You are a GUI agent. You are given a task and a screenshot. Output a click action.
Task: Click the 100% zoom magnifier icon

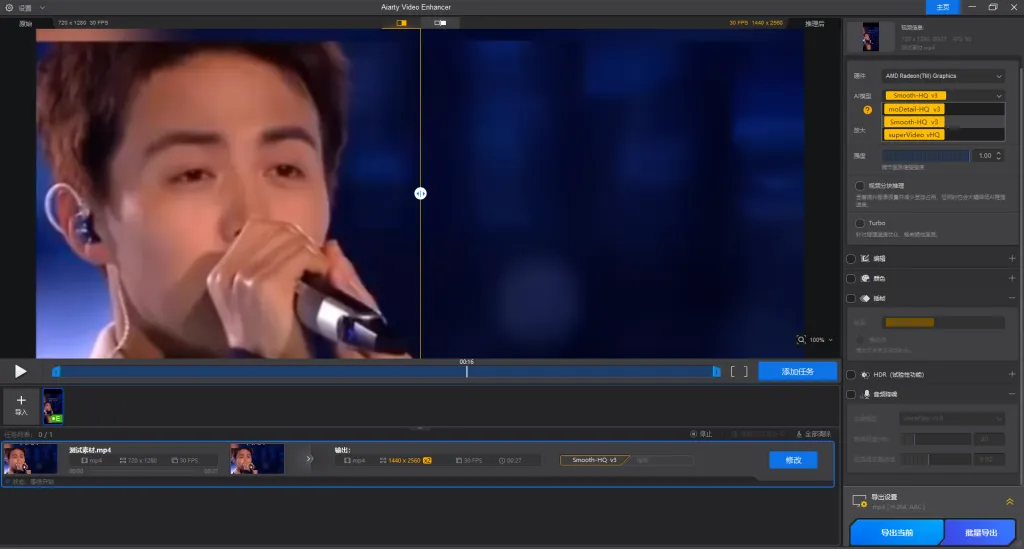tap(801, 340)
